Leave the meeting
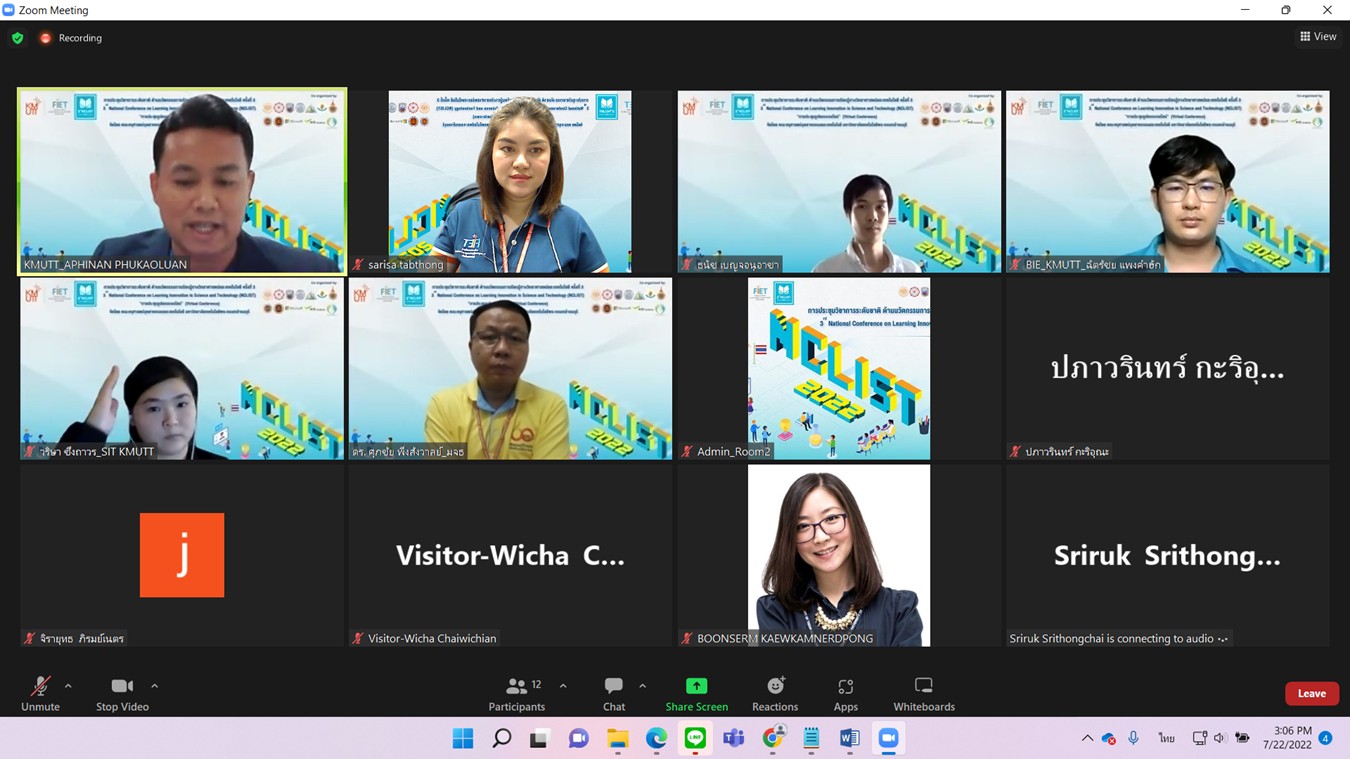1350x759 pixels. tap(1311, 693)
